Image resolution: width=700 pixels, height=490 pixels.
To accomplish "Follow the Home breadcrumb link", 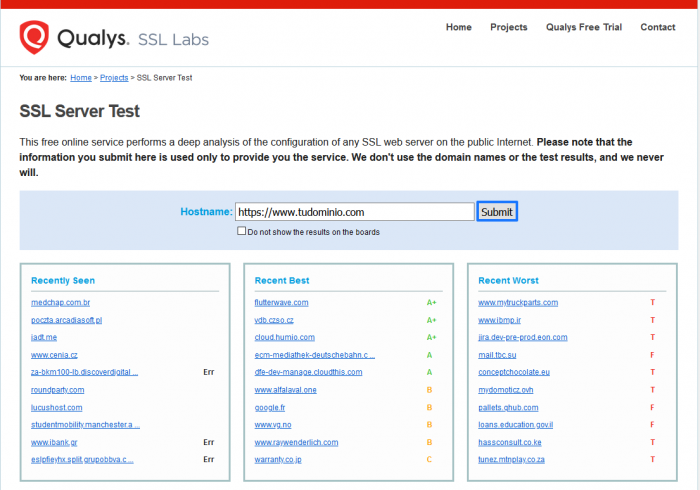I will pos(81,78).
